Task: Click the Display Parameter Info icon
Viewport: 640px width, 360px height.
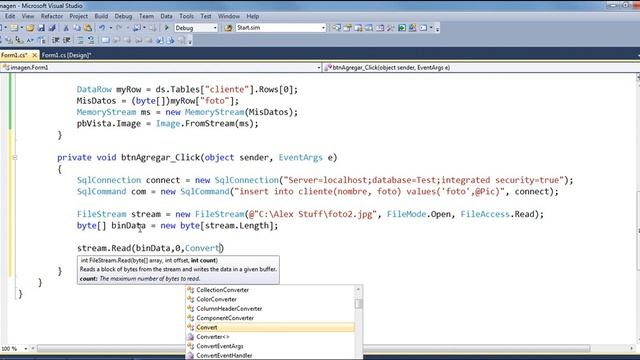Action: click(x=19, y=40)
